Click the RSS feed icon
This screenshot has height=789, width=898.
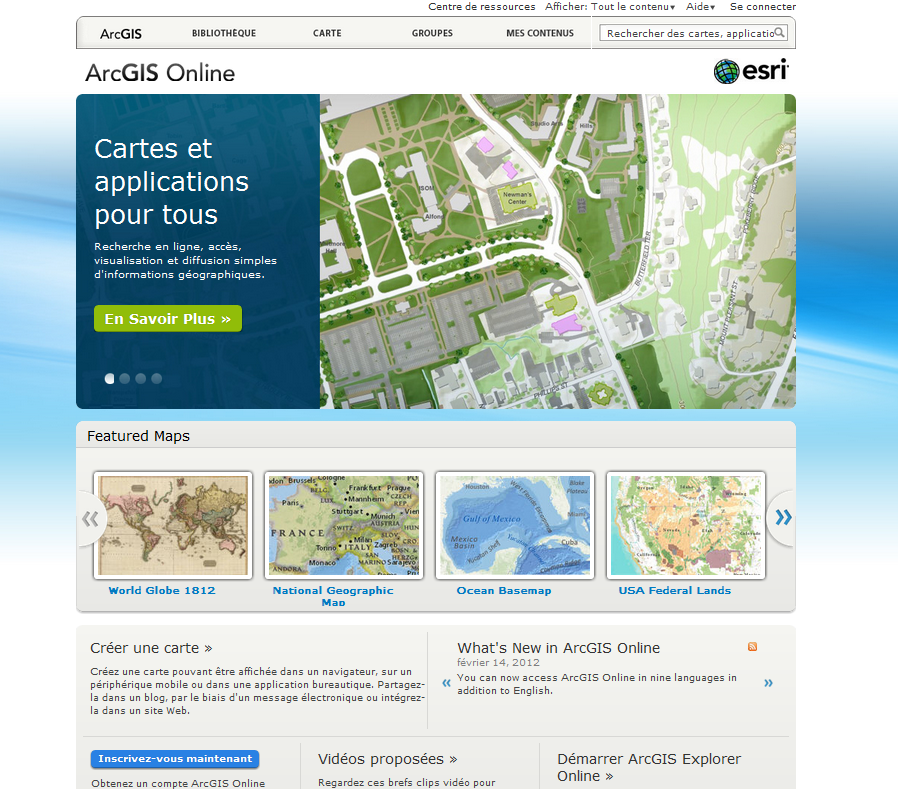[753, 646]
